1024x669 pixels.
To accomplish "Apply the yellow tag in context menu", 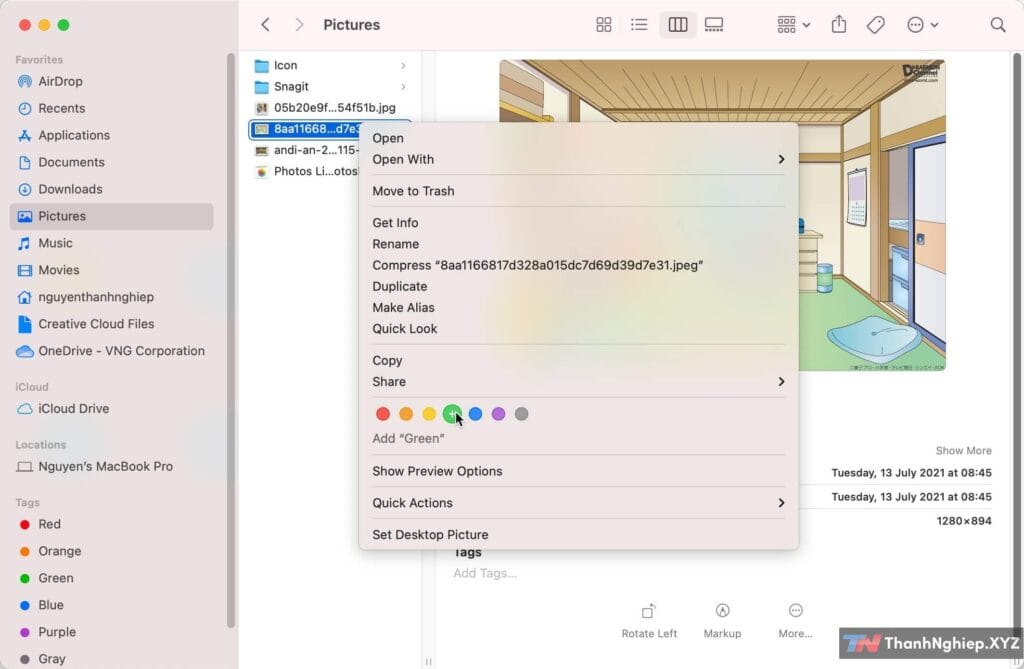I will (429, 414).
